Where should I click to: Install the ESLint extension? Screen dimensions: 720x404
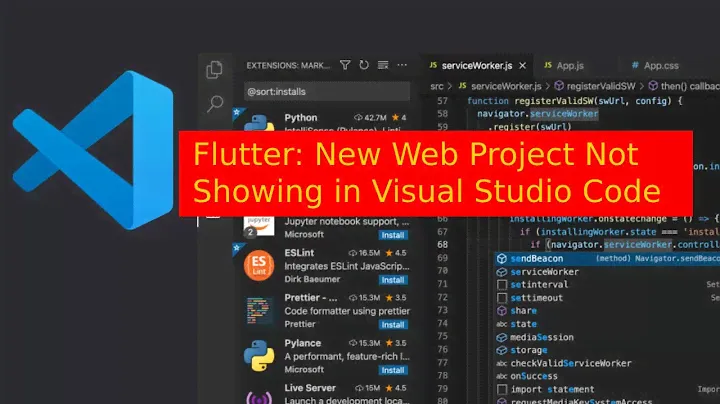tap(393, 280)
